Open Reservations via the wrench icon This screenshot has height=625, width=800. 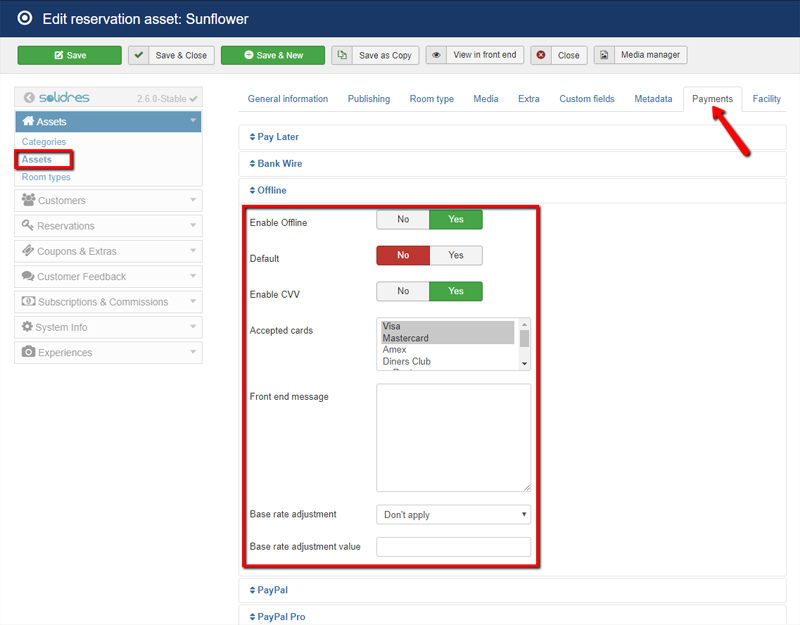[29, 227]
